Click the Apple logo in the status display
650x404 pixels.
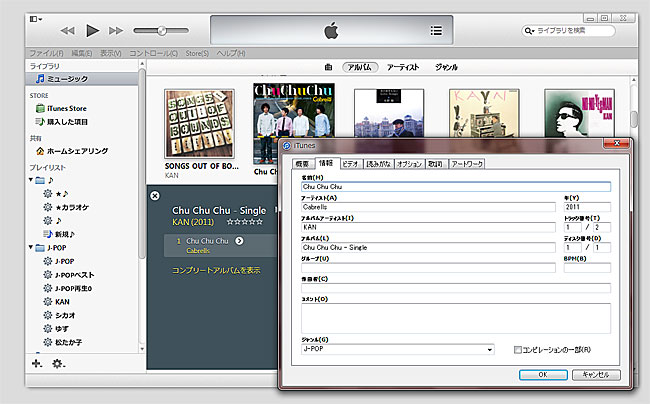pos(331,31)
